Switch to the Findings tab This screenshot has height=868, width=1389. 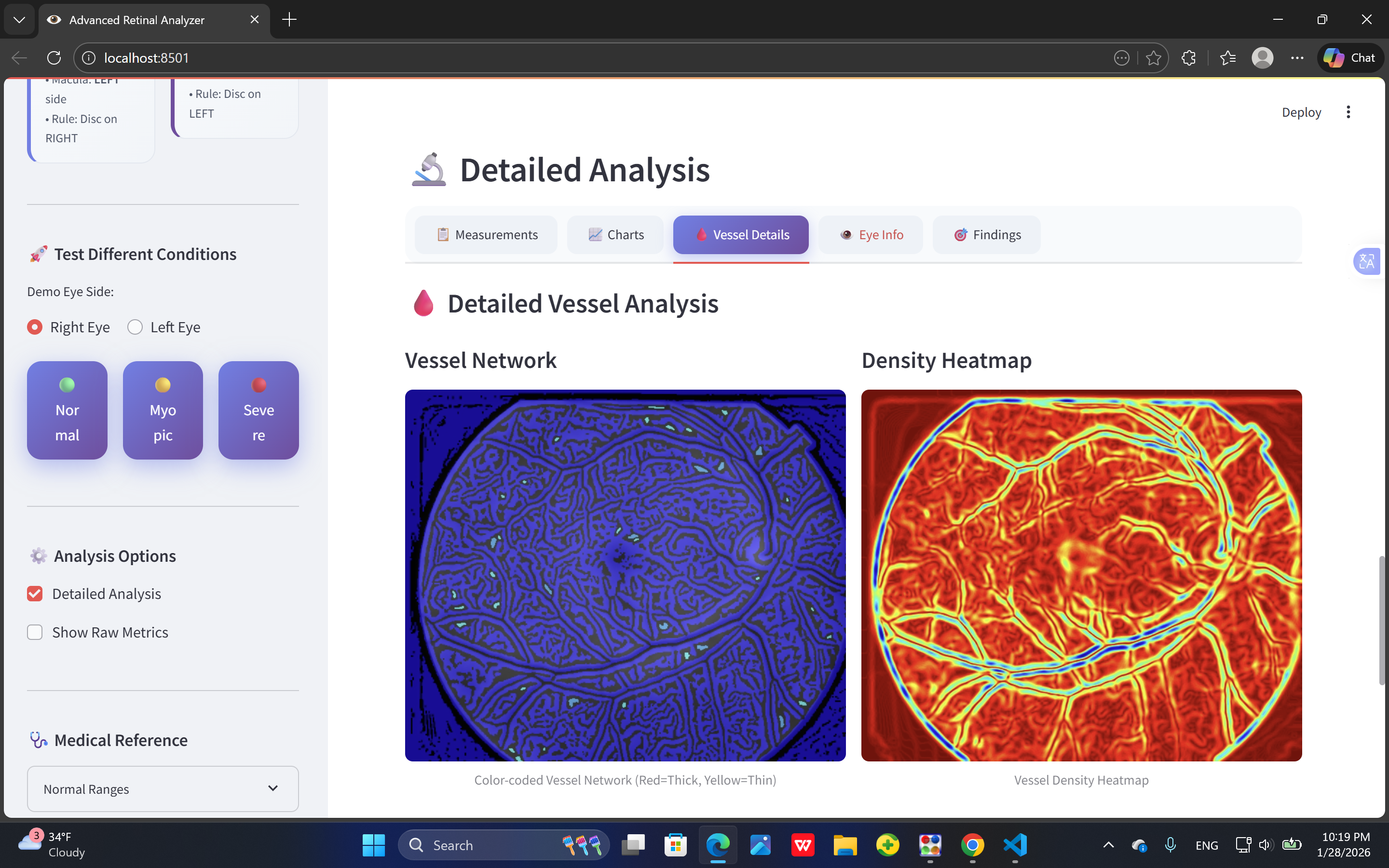[x=987, y=235]
